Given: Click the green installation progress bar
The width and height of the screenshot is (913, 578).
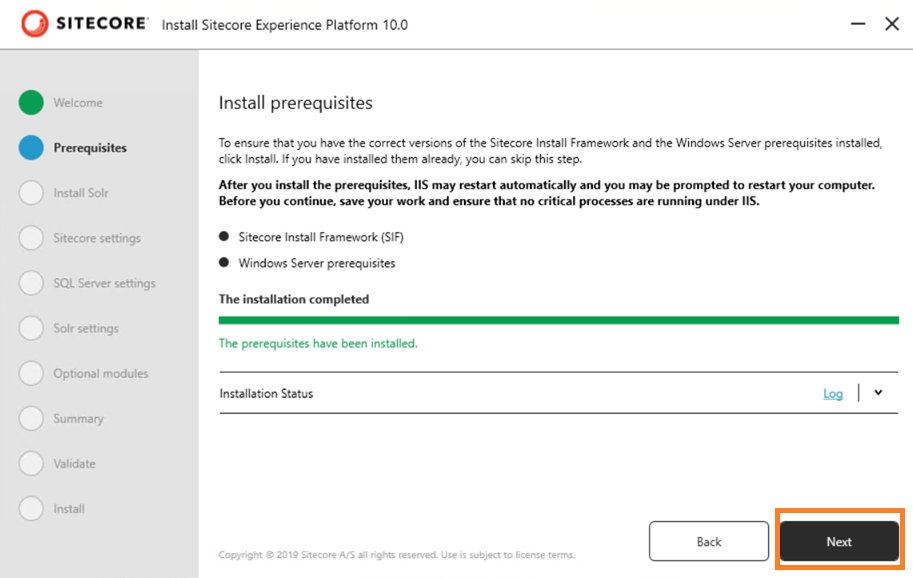Looking at the screenshot, I should (558, 320).
